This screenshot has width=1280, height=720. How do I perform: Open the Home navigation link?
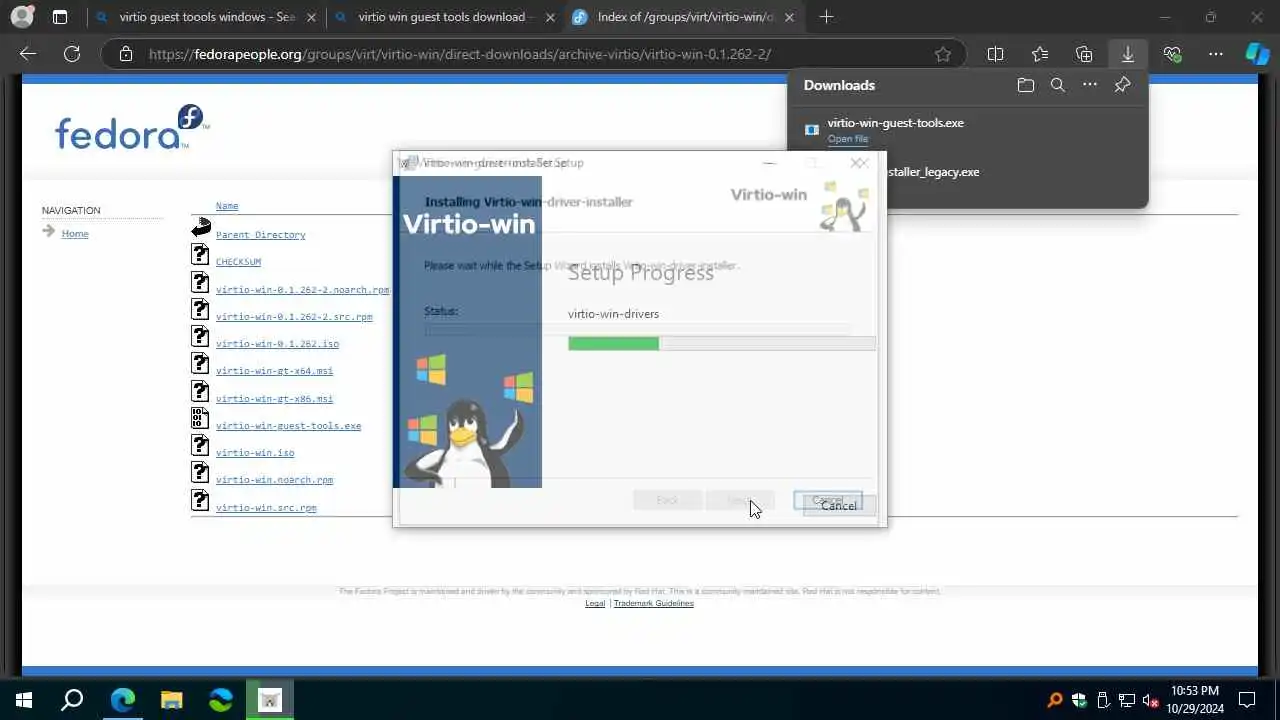pos(75,233)
